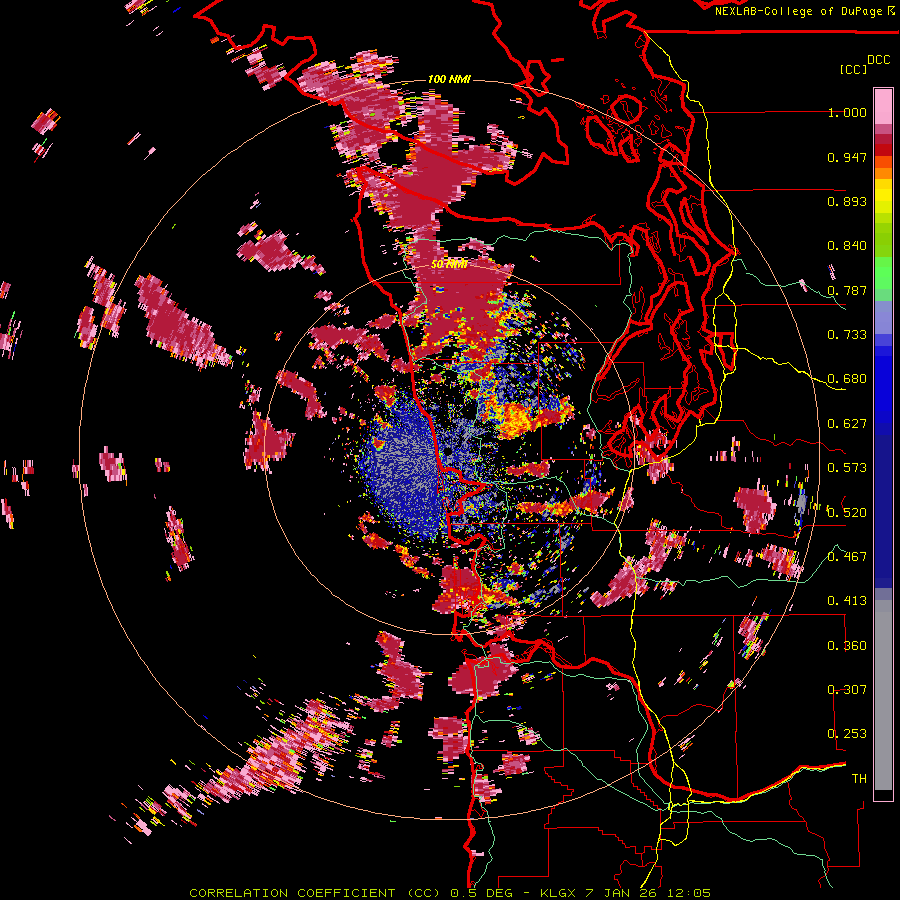Click the 0.467 color scale label

847,557
